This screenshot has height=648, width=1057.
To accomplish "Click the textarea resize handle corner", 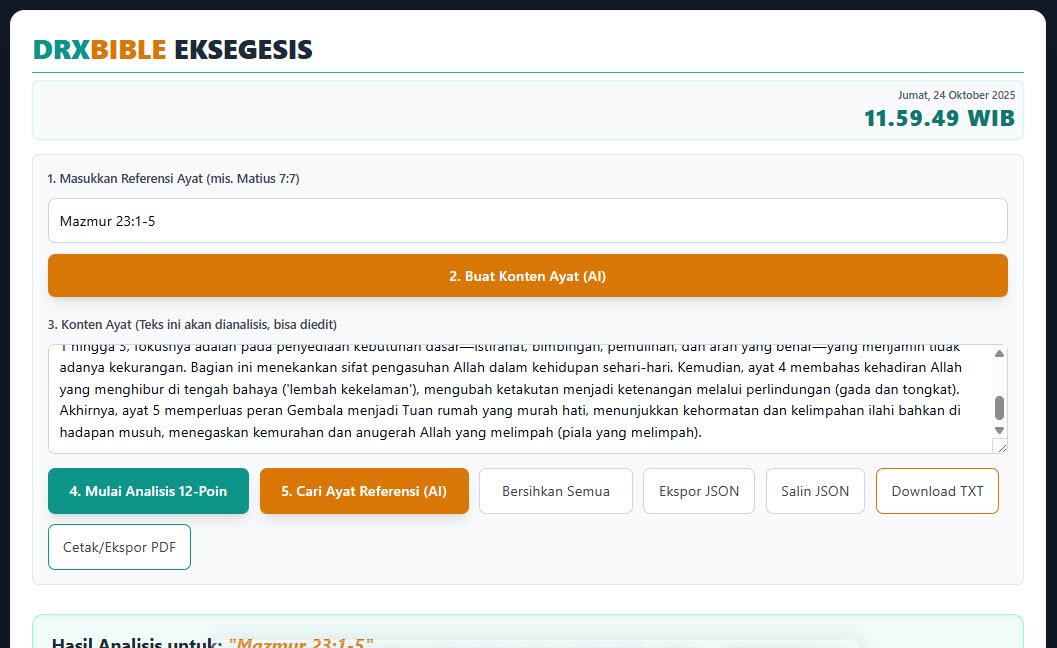I will (x=1000, y=446).
